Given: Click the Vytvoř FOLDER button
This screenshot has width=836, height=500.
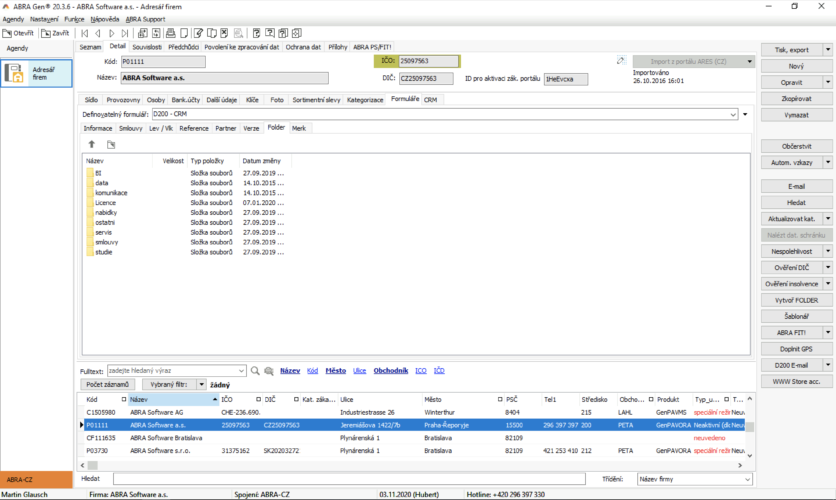Looking at the screenshot, I should pyautogui.click(x=796, y=300).
